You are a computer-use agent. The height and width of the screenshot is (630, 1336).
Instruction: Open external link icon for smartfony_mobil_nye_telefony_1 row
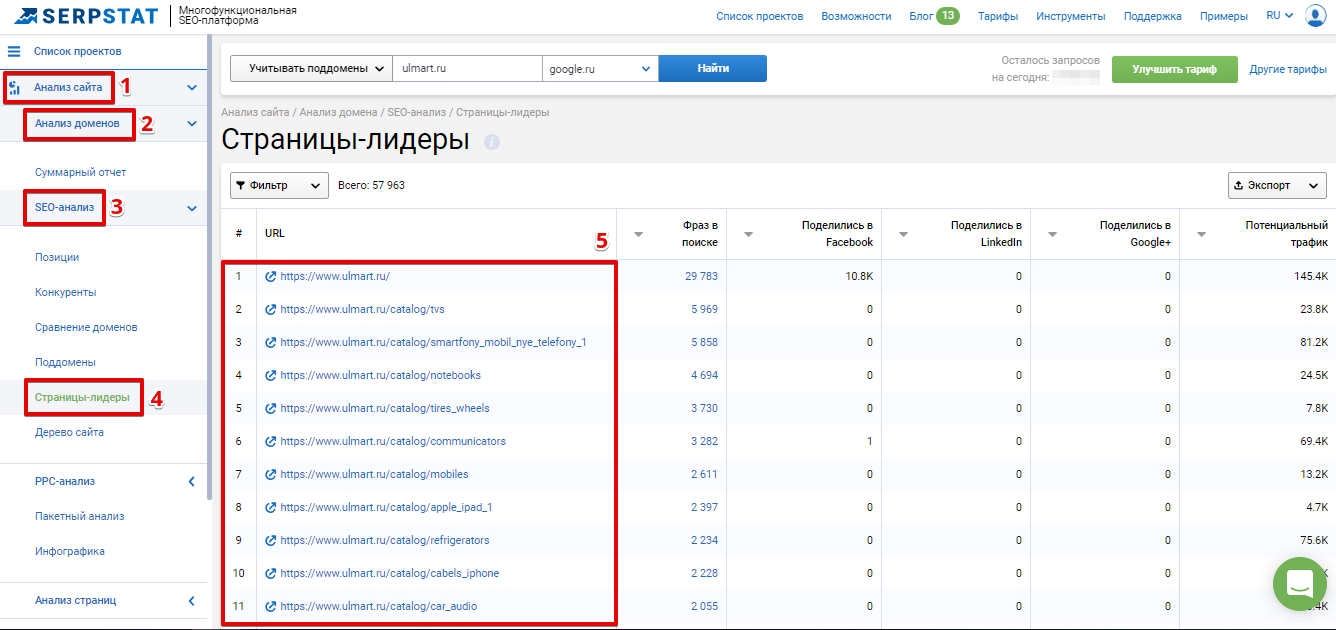coord(270,342)
